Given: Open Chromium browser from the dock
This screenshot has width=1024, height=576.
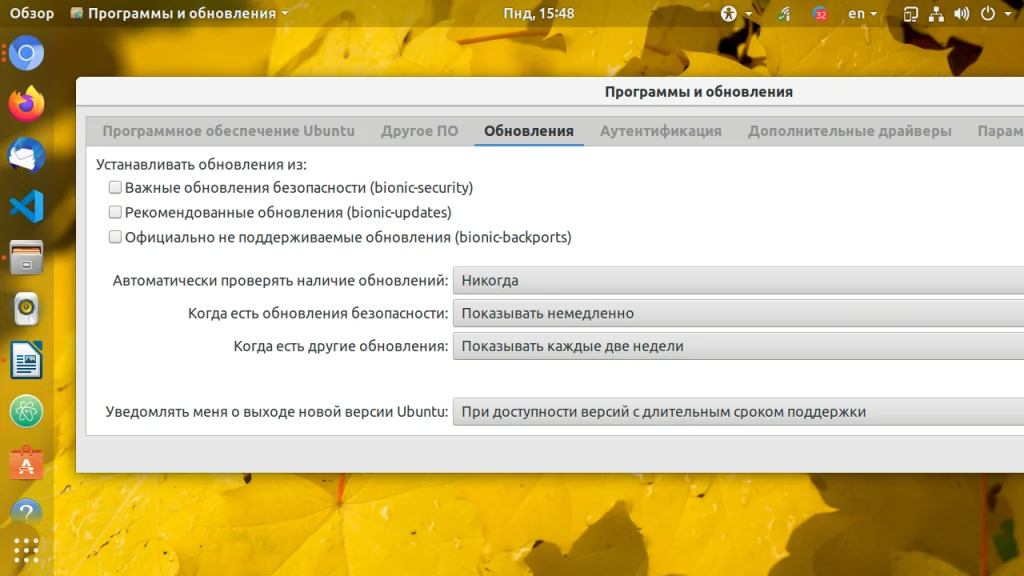Looking at the screenshot, I should coord(26,54).
